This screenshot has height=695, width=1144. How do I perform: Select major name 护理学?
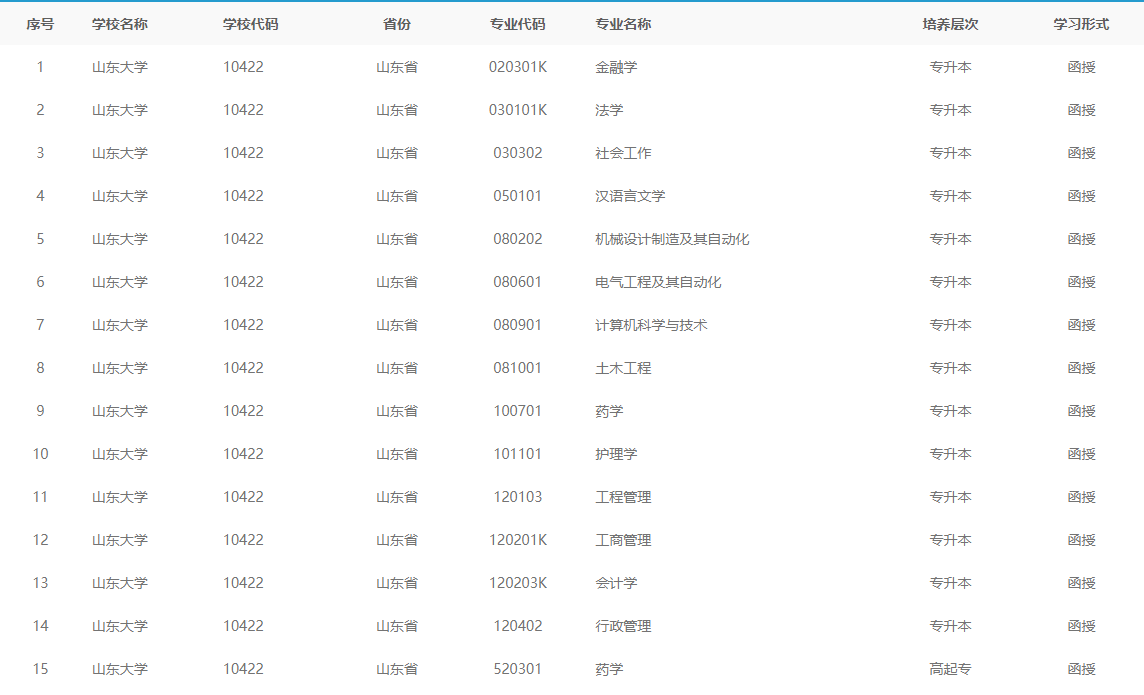(x=616, y=454)
